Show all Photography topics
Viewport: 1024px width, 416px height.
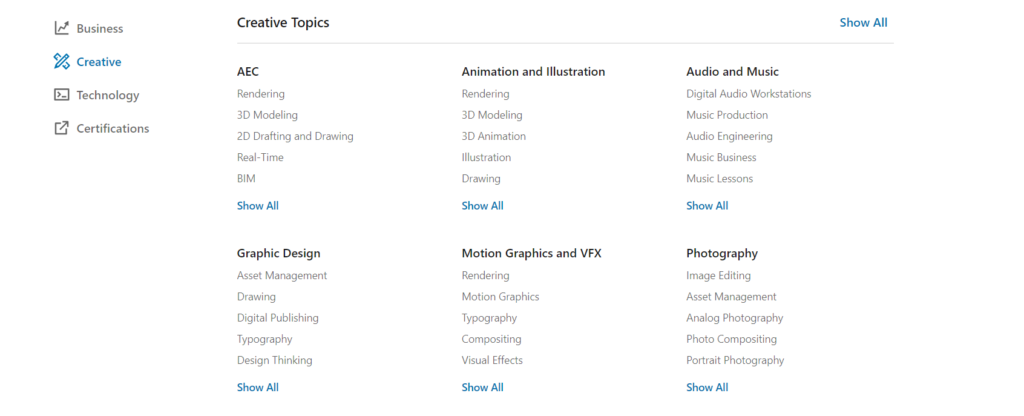point(707,387)
